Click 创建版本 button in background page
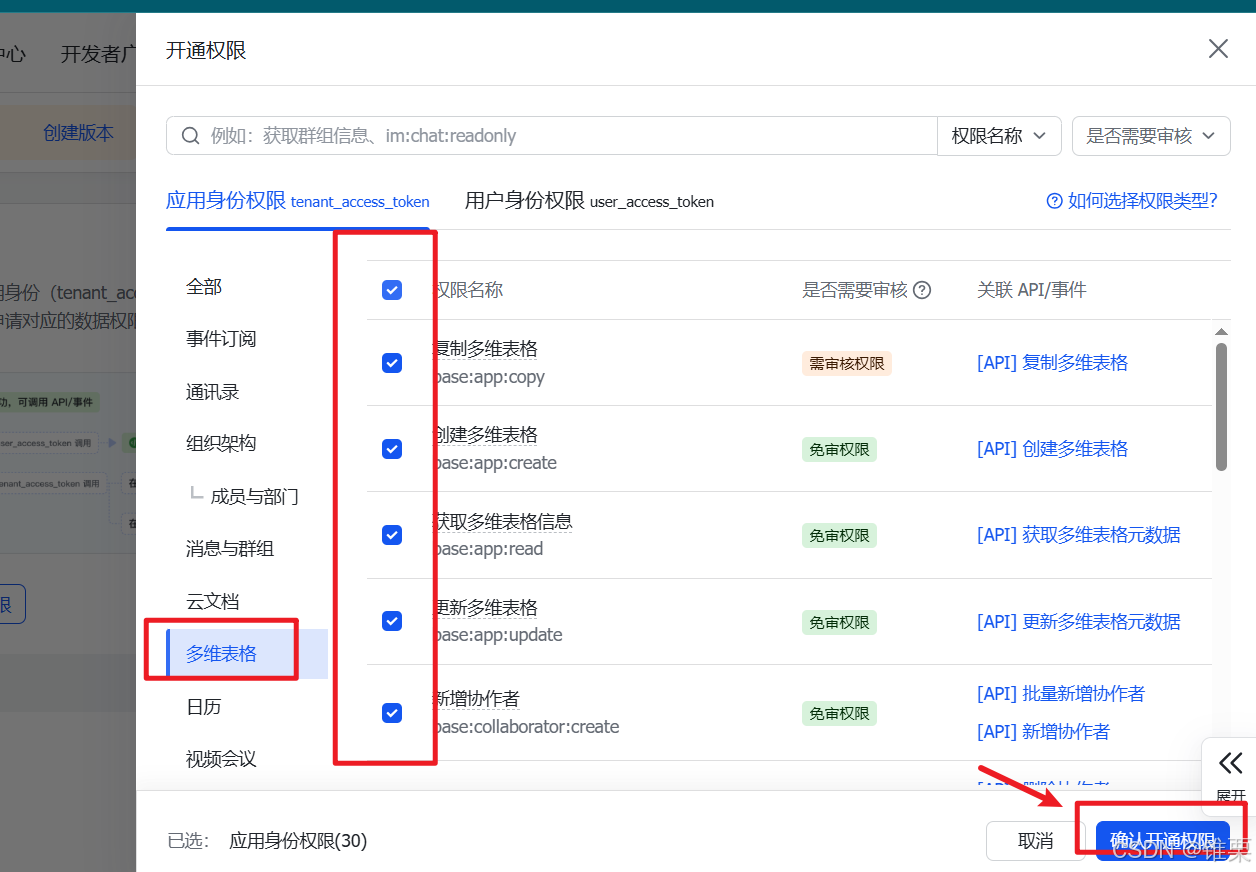Image resolution: width=1256 pixels, height=872 pixels. click(x=78, y=133)
